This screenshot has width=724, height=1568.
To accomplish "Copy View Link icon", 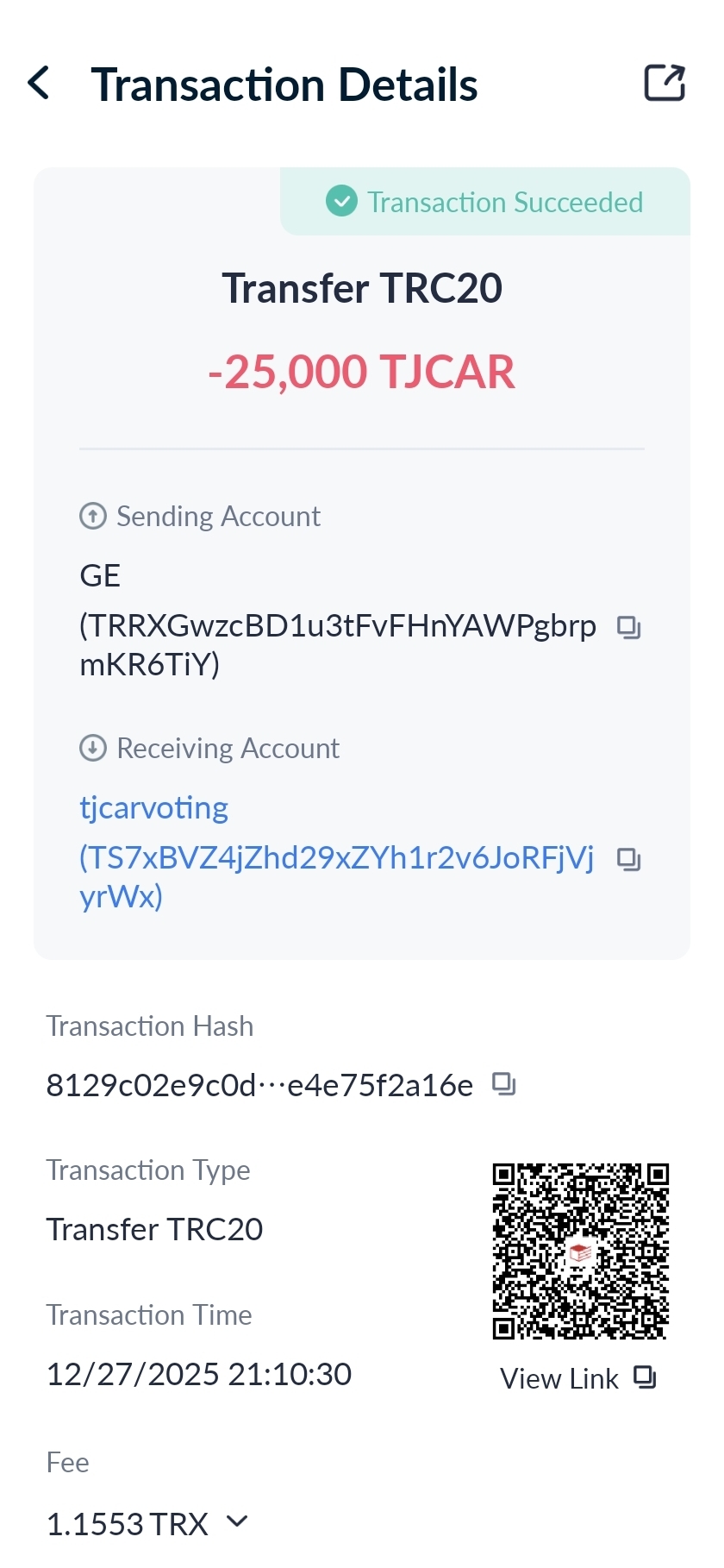I will (645, 1377).
